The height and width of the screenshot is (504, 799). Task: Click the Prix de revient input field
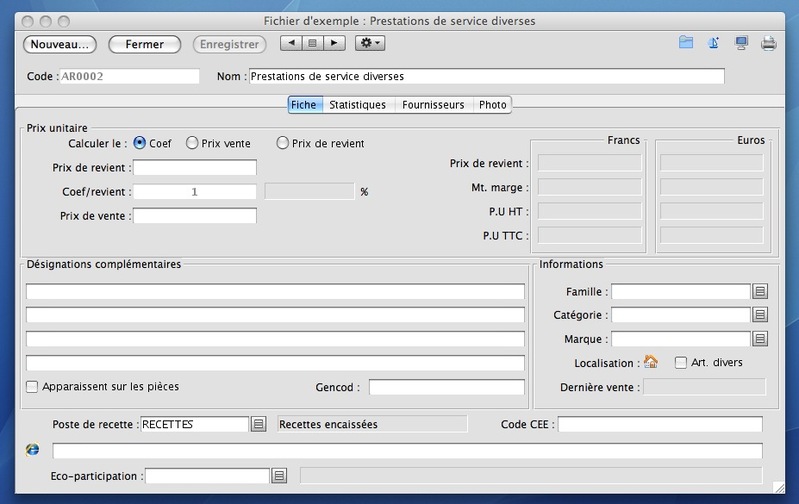195,167
